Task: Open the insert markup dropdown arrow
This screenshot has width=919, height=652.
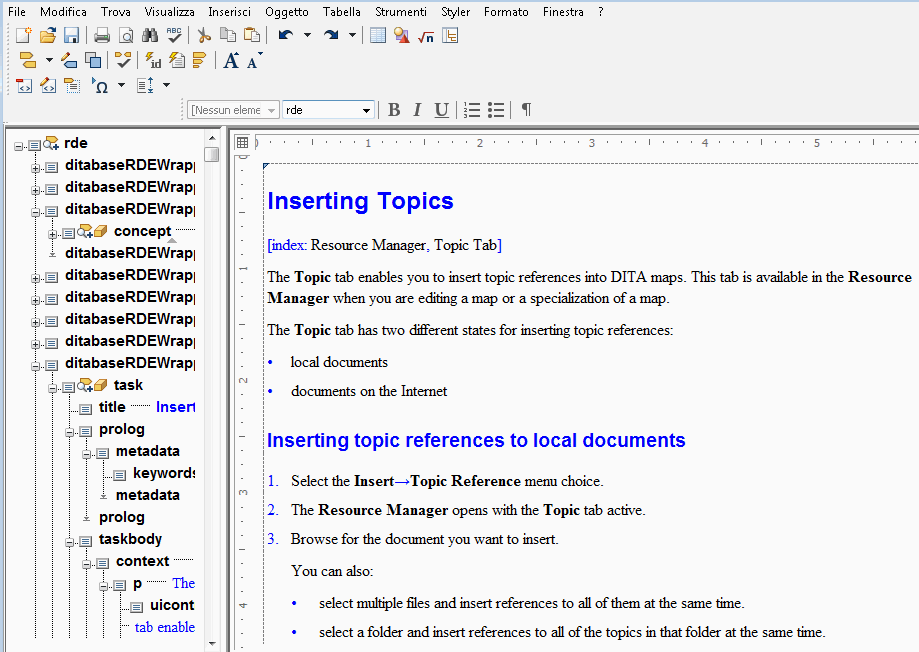Action: [49, 60]
